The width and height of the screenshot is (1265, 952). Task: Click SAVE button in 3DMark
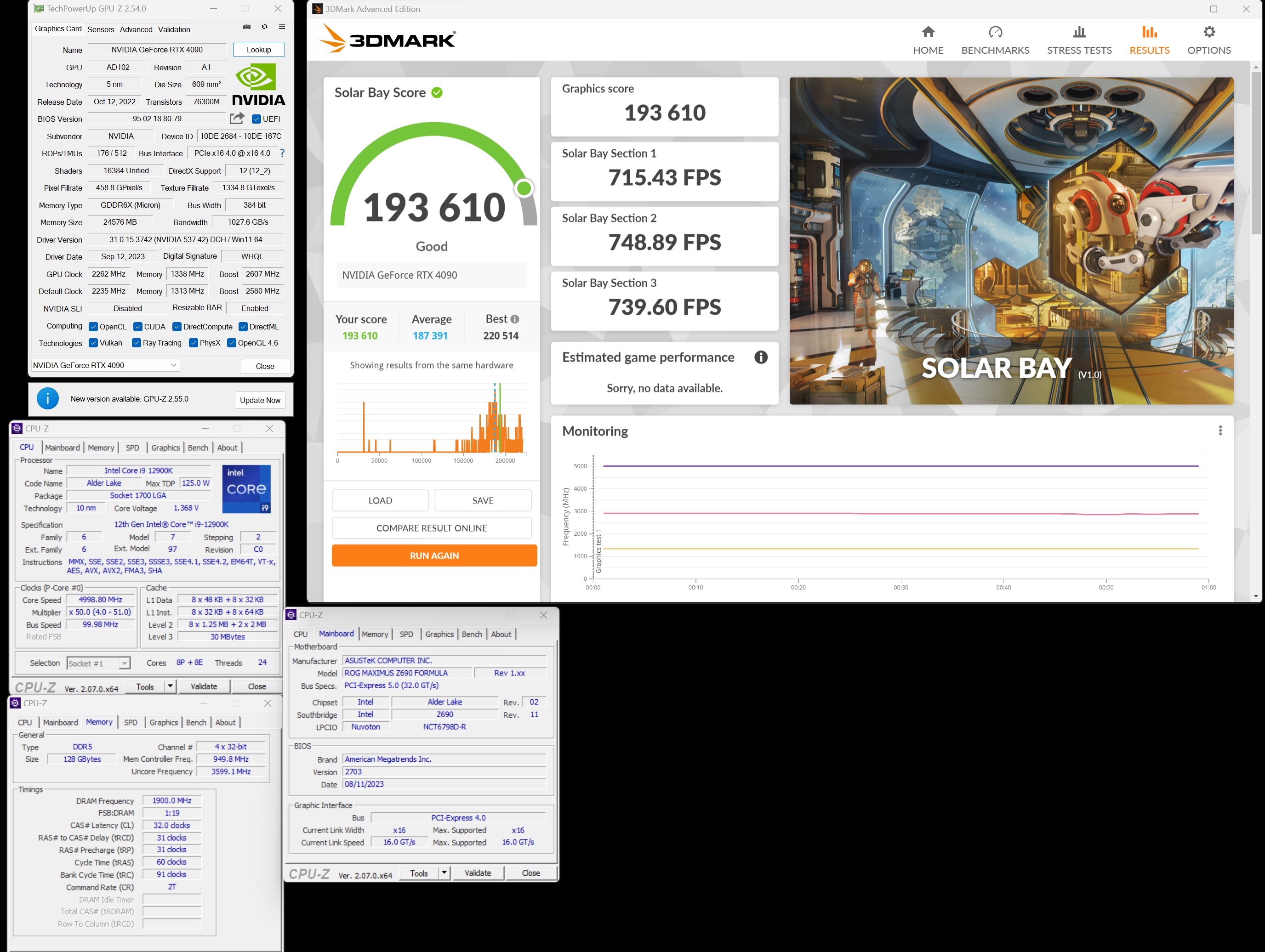coord(483,500)
